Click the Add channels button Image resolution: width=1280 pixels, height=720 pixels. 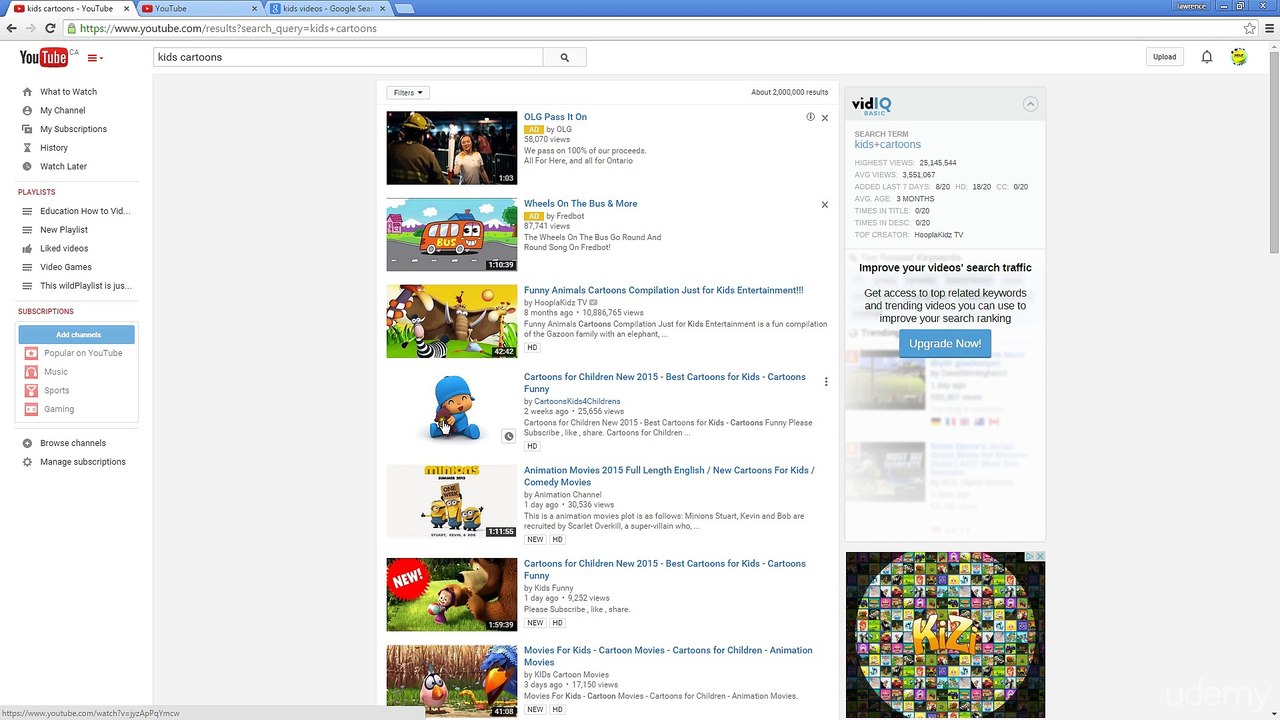pos(78,334)
